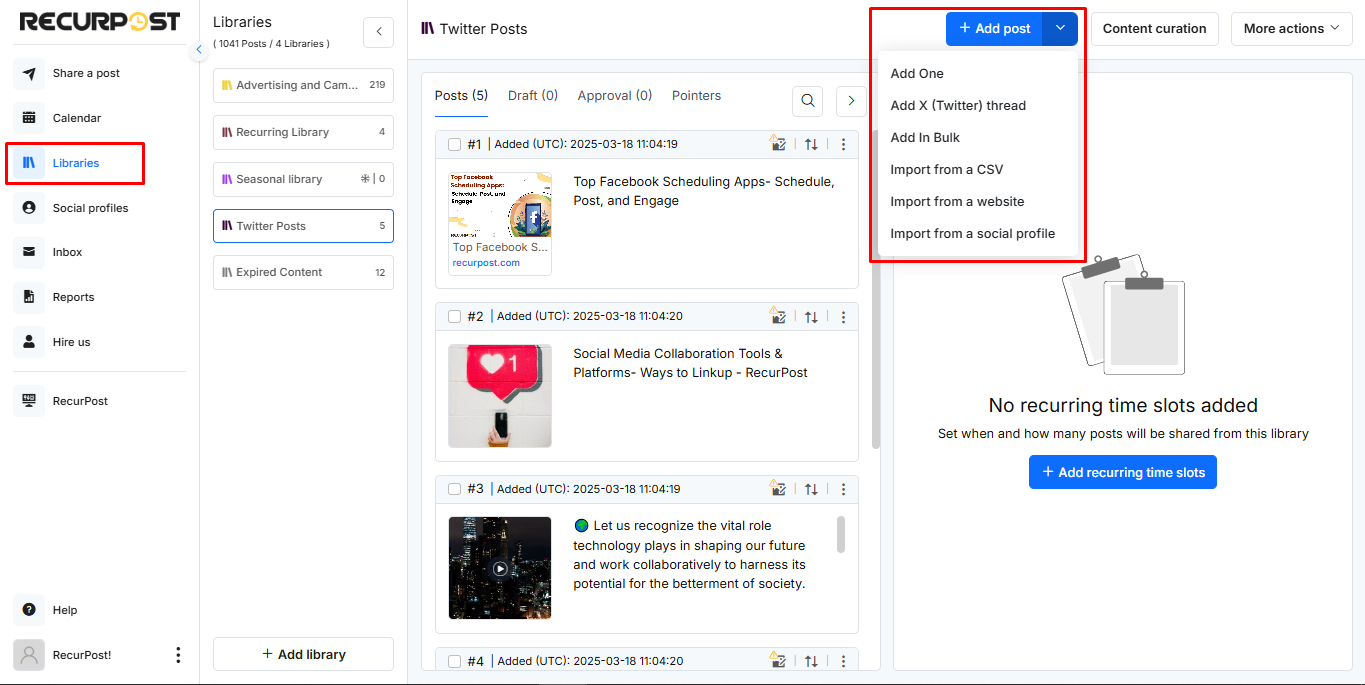Open the Seasonal library
Screen dimensions: 1365x685
tap(303, 179)
